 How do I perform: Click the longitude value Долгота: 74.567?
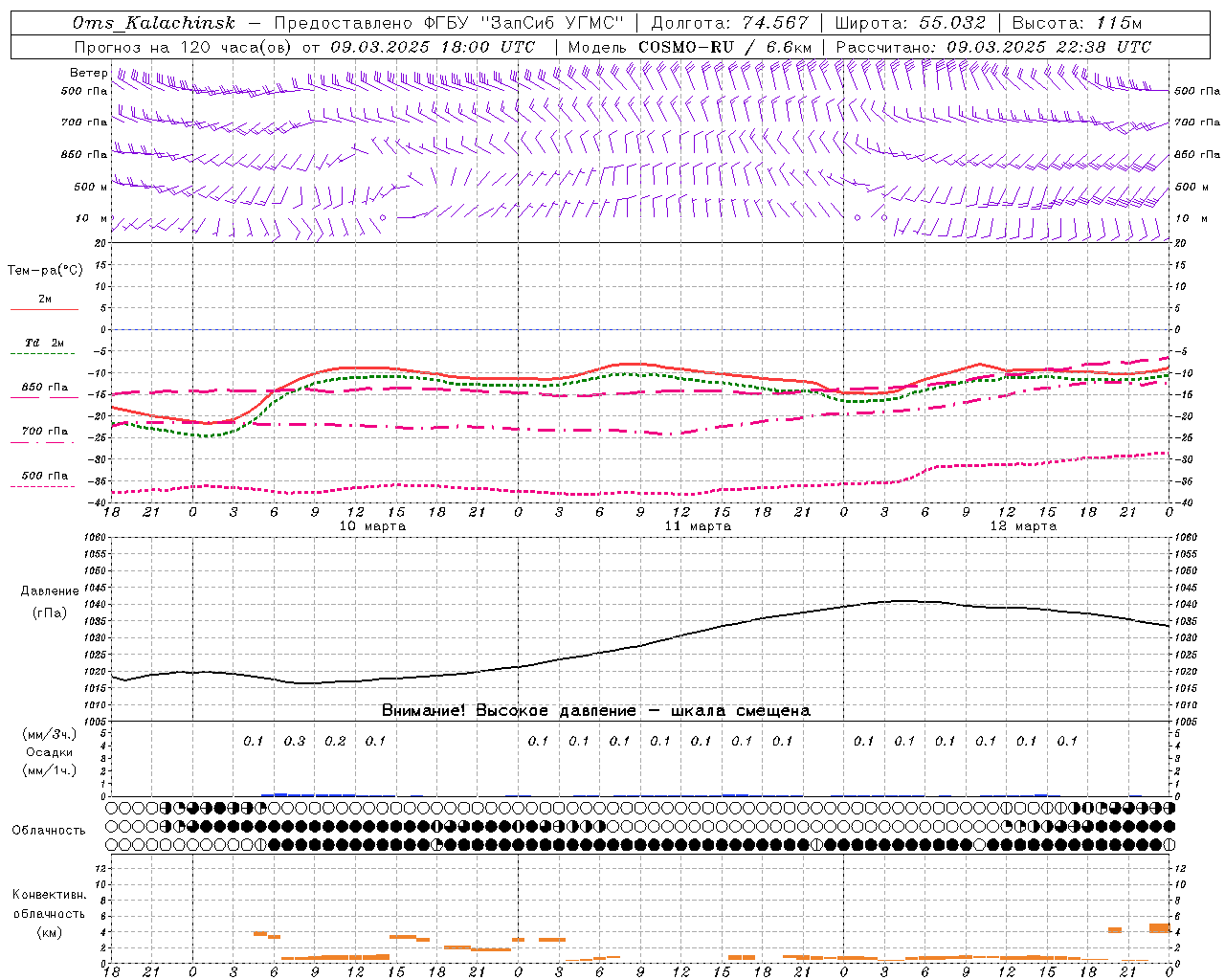729,23
